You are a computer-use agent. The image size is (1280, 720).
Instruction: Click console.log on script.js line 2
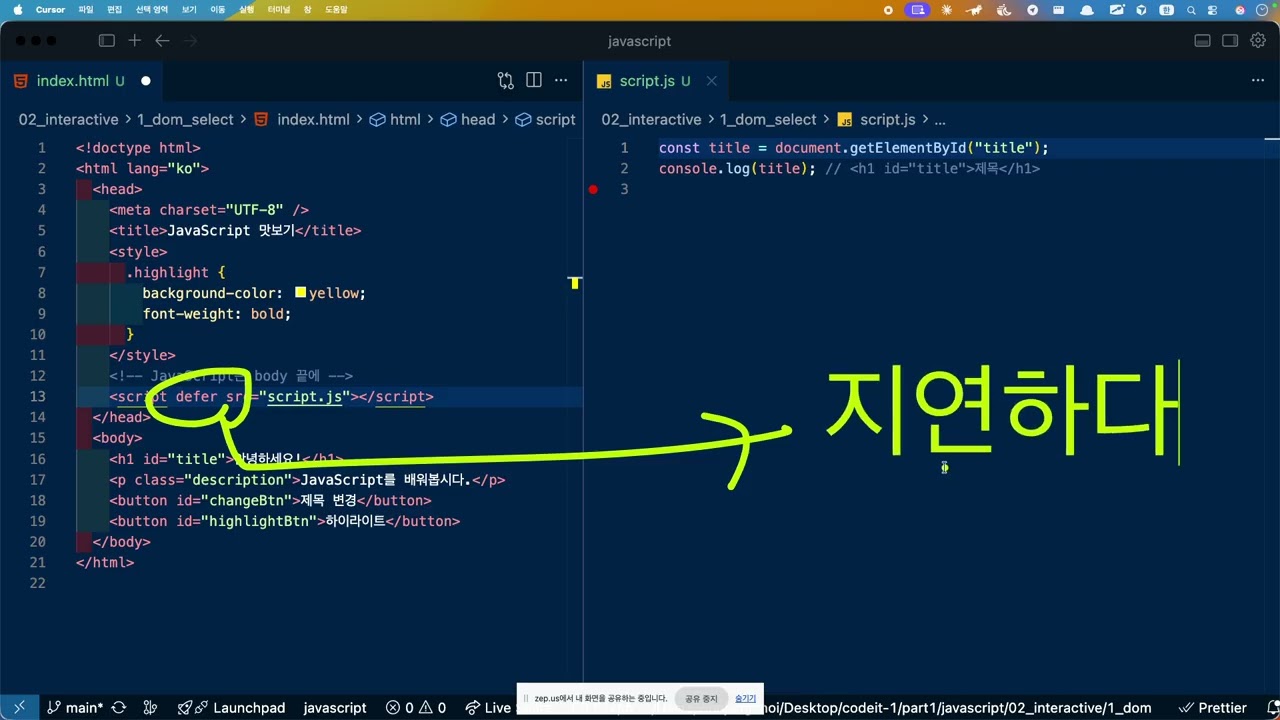(x=705, y=169)
